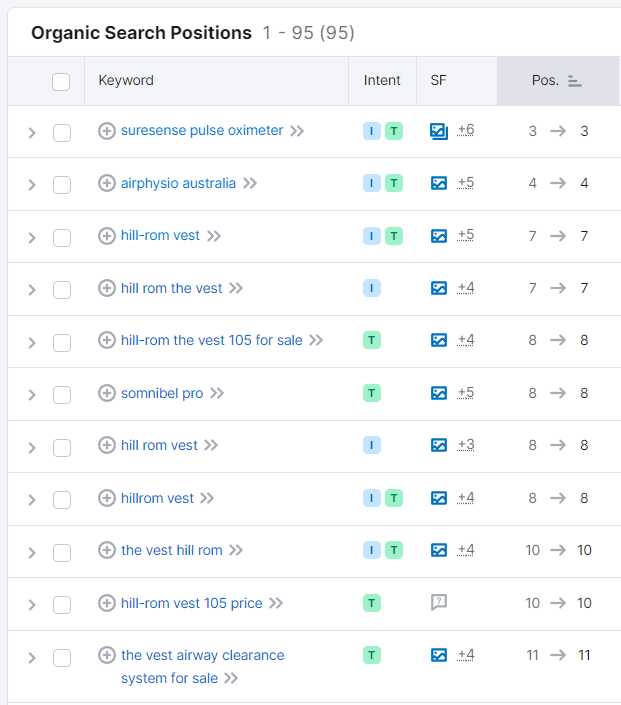
Task: Click plus icon next to hillrom vest
Action: pos(107,498)
